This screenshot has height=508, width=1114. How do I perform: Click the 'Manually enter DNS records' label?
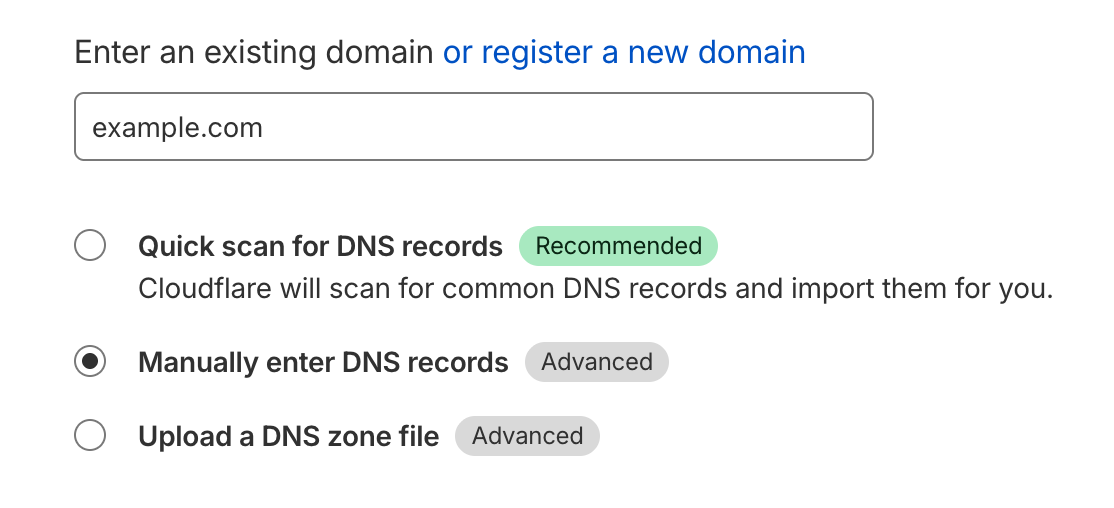coord(323,362)
